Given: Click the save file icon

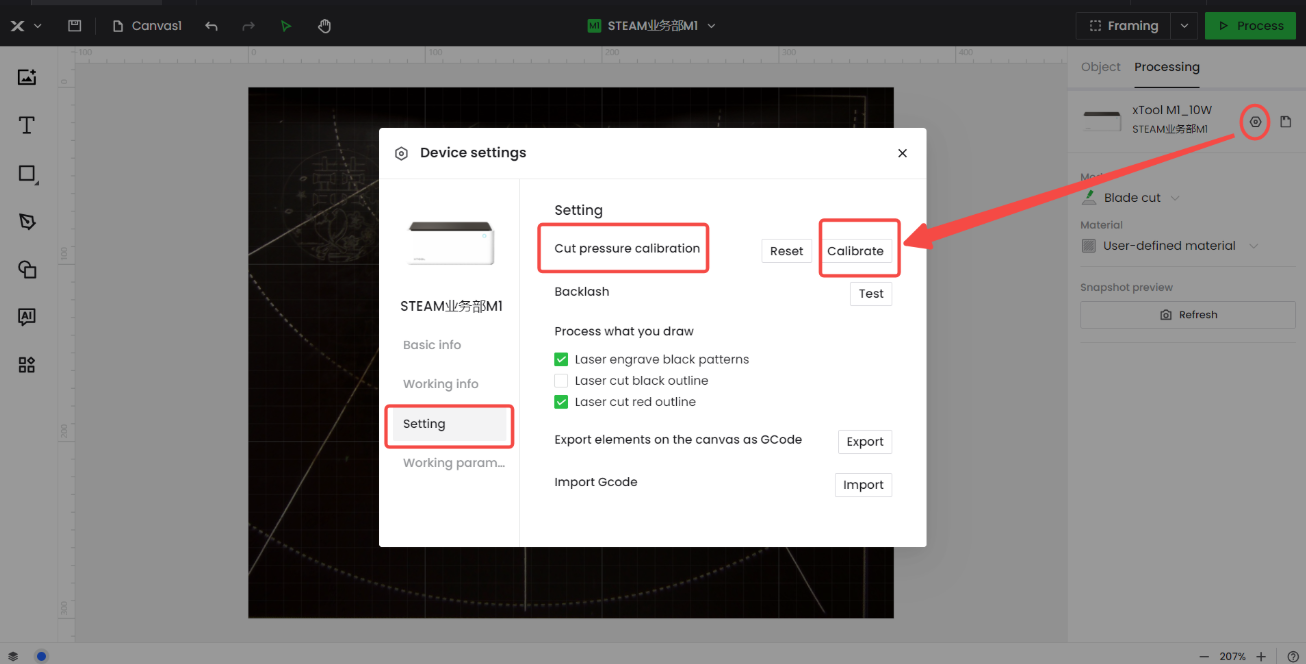Looking at the screenshot, I should coord(74,26).
